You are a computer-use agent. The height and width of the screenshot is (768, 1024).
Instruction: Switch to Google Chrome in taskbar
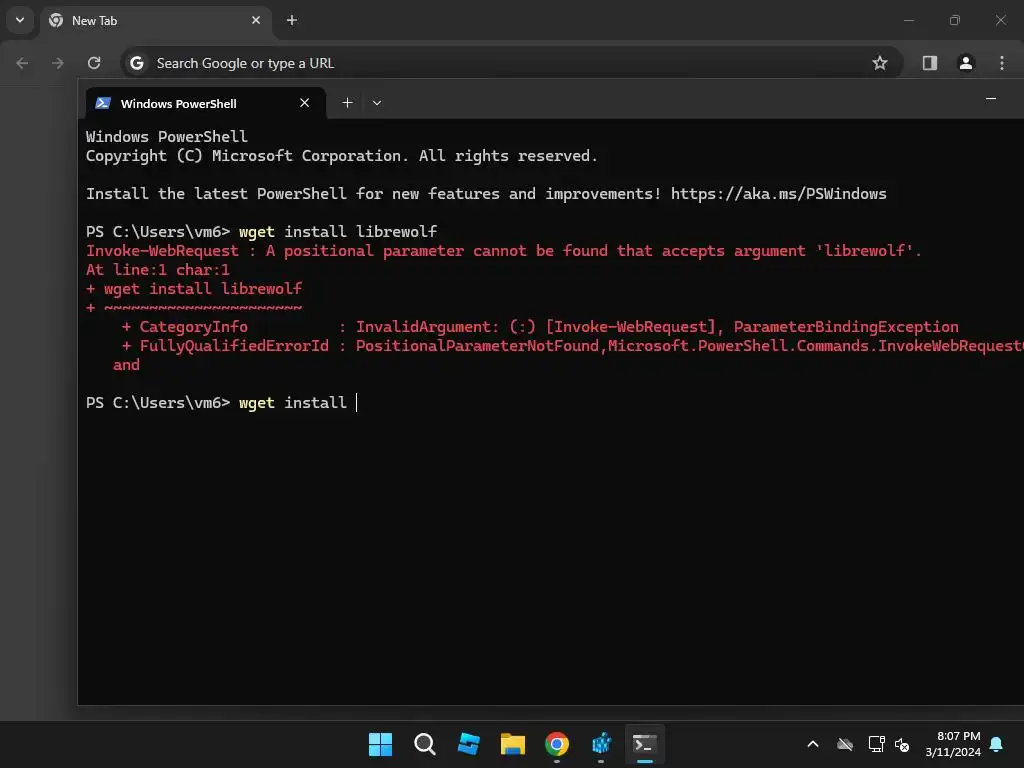556,744
